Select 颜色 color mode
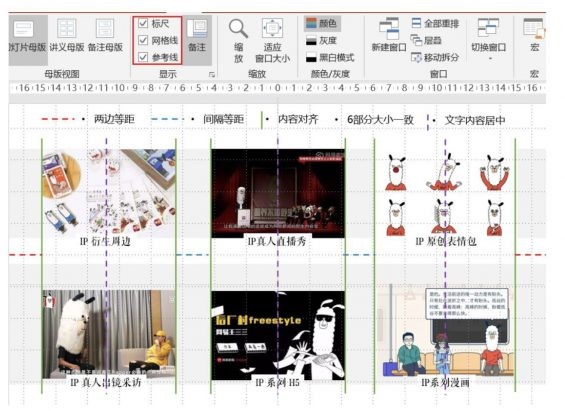The width and height of the screenshot is (565, 411). pyautogui.click(x=322, y=24)
